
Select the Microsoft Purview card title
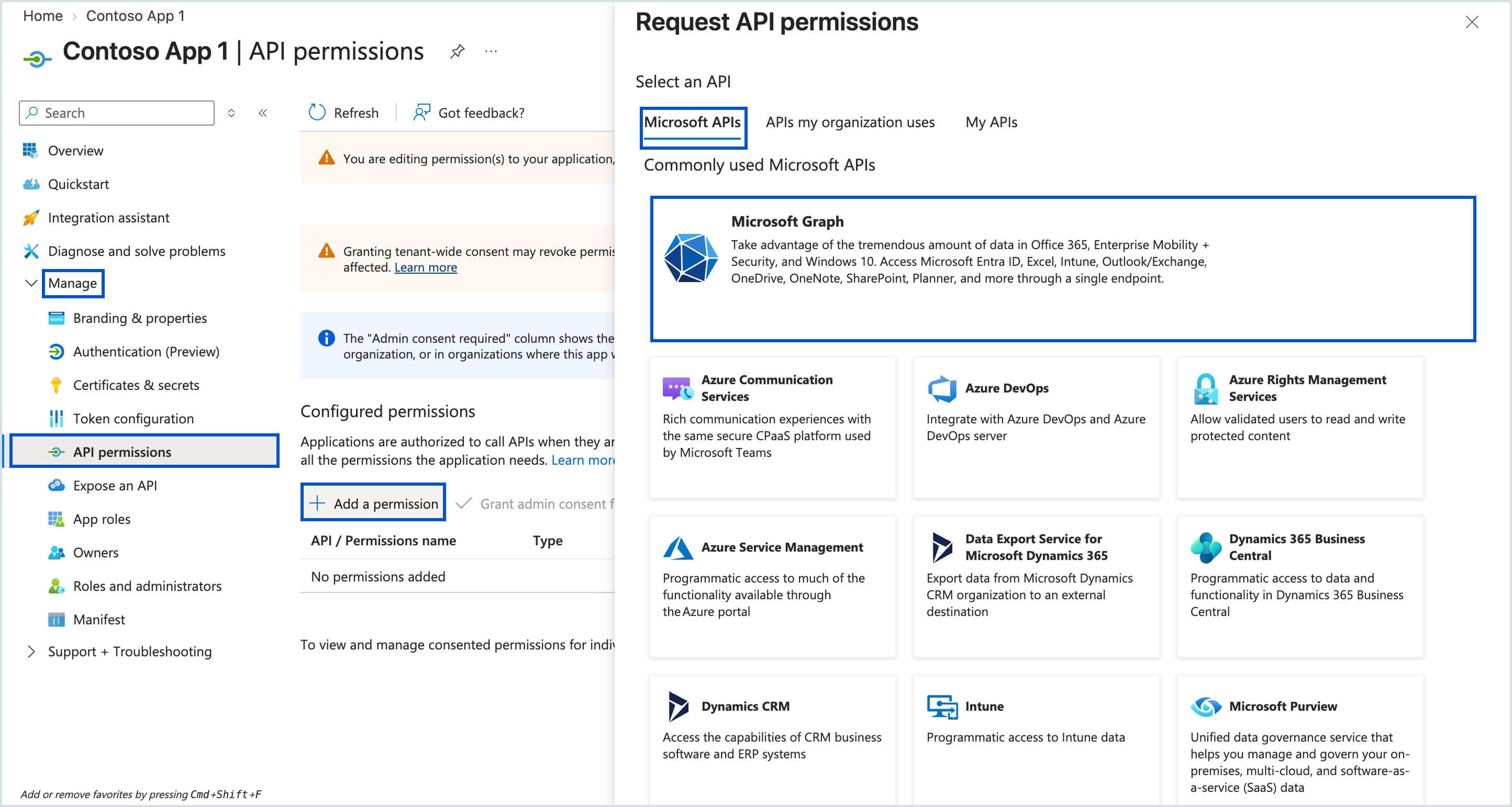click(1283, 706)
